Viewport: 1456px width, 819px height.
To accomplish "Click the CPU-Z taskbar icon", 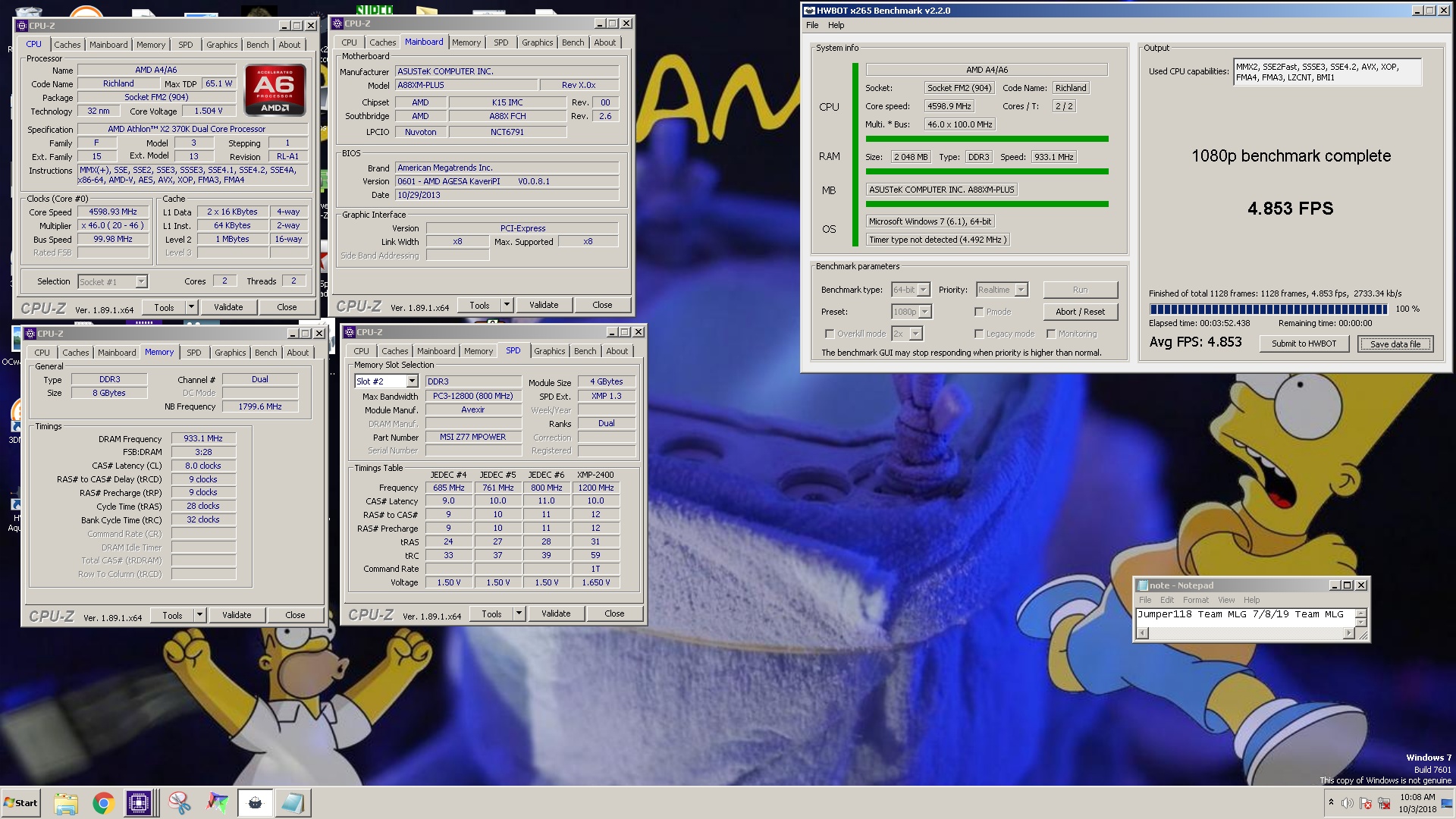I will [x=140, y=803].
